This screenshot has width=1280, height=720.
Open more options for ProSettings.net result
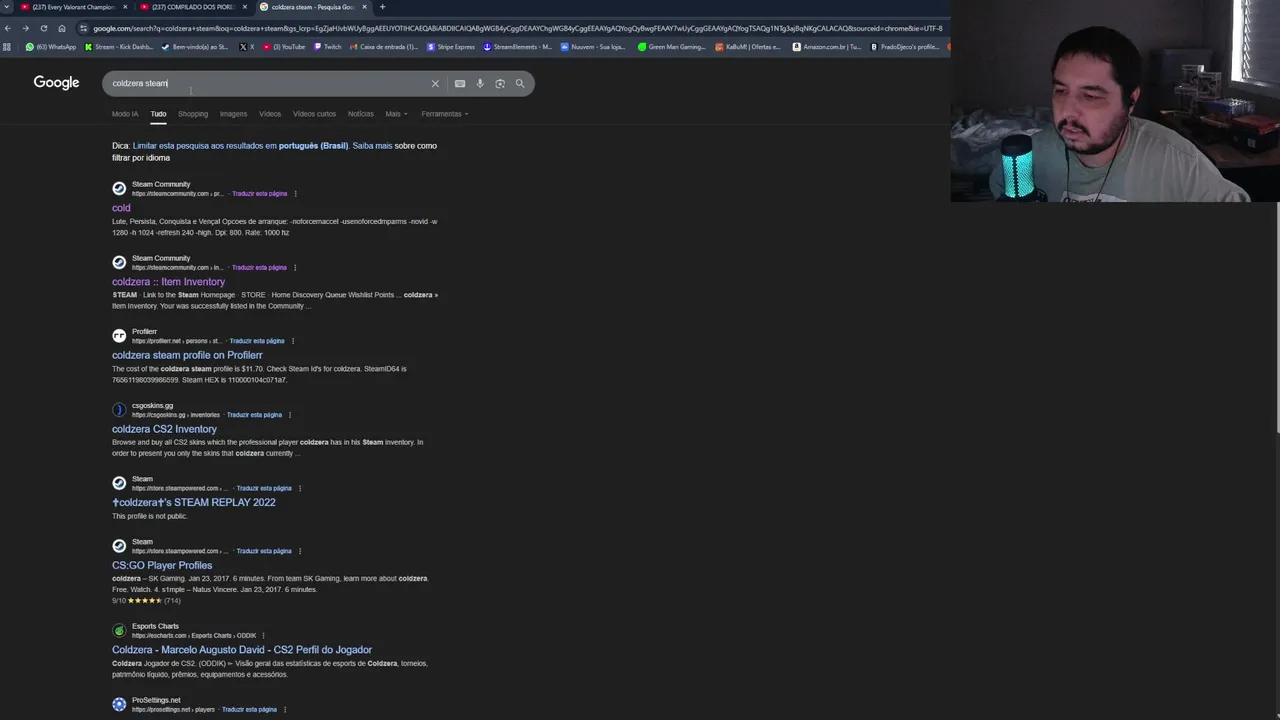pyautogui.click(x=285, y=710)
